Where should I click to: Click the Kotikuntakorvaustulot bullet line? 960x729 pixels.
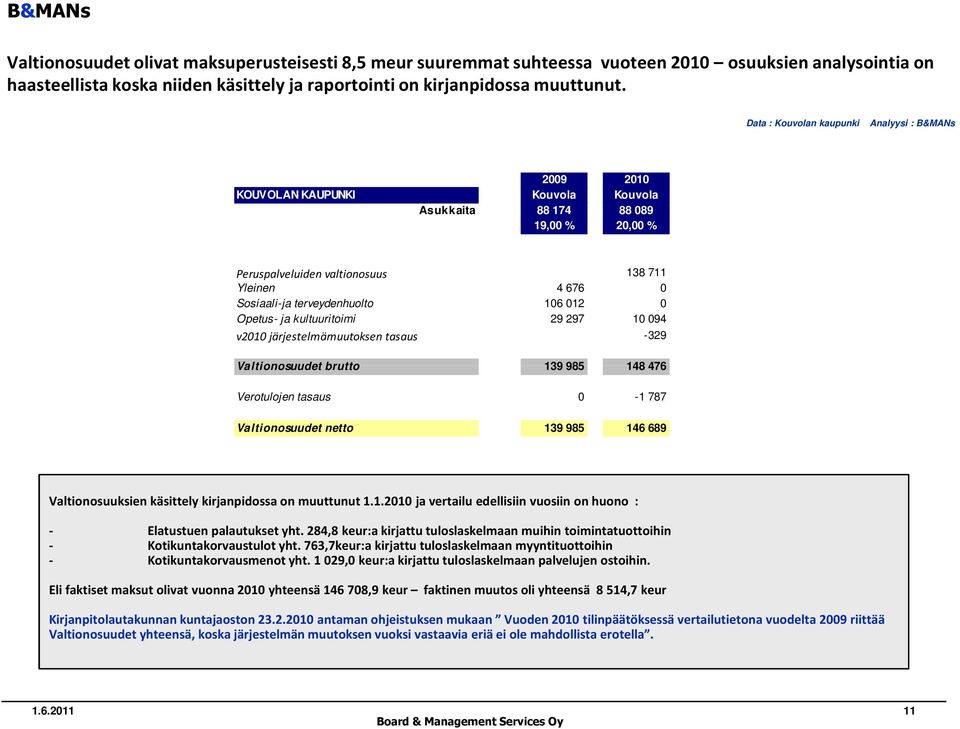[x=380, y=545]
